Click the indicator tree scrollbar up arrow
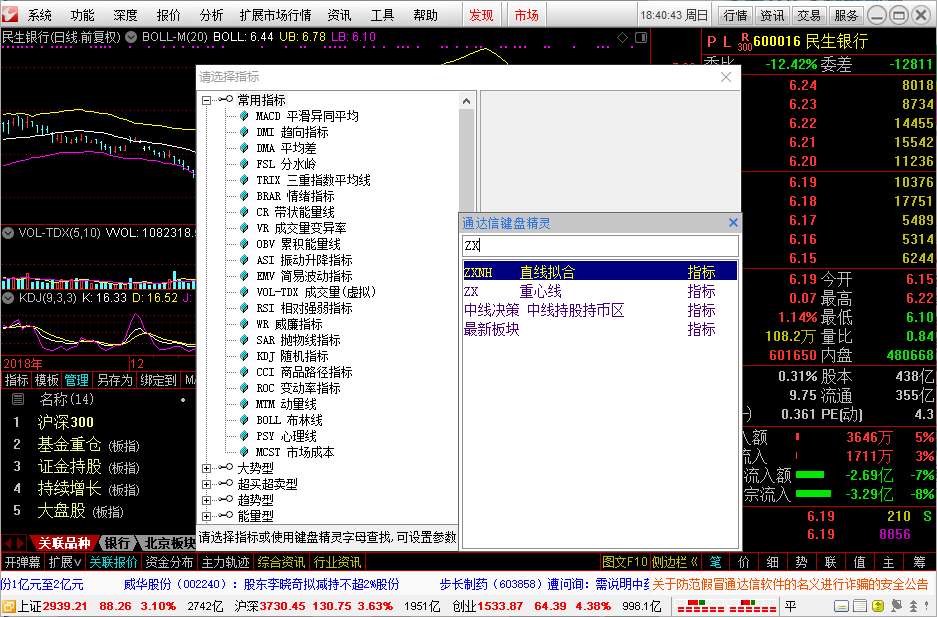This screenshot has width=937, height=617. (467, 102)
